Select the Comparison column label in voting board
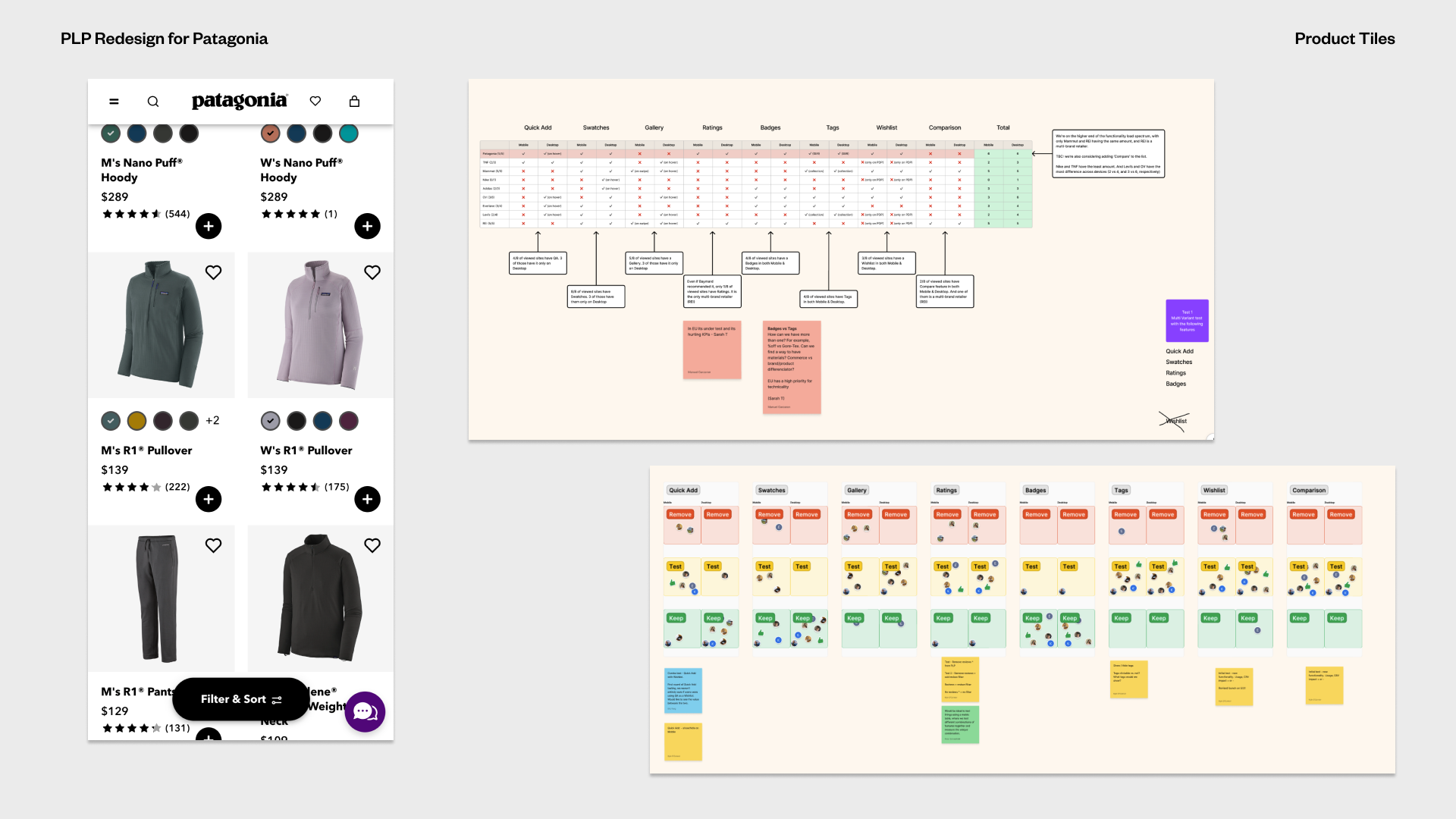This screenshot has width=1456, height=819. 1309,490
